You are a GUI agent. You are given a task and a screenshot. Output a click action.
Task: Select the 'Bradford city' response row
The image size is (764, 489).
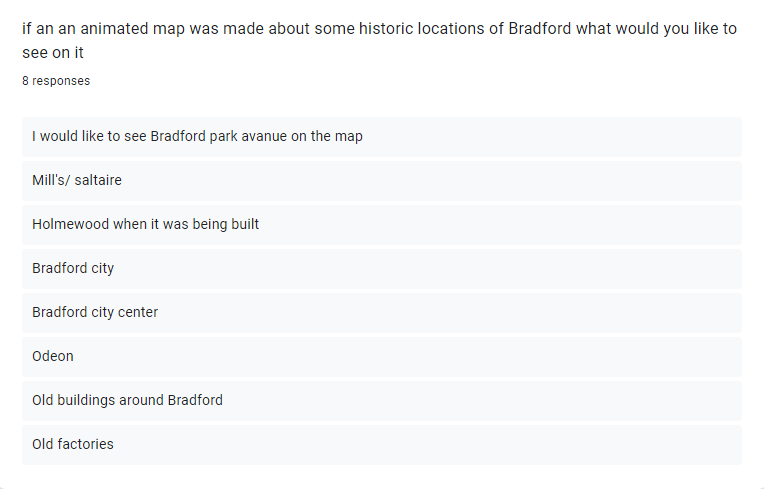pos(382,269)
